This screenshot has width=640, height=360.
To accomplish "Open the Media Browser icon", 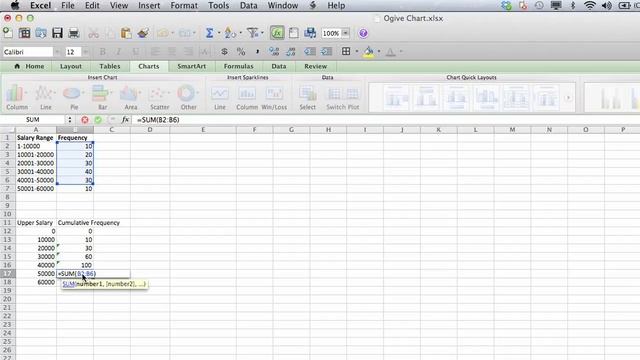I will tap(310, 33).
